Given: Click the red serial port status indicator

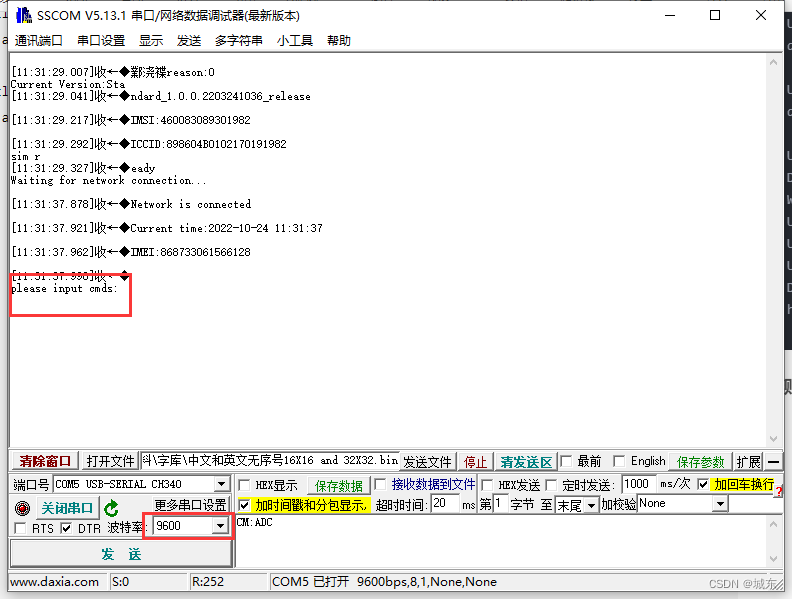Looking at the screenshot, I should point(22,508).
